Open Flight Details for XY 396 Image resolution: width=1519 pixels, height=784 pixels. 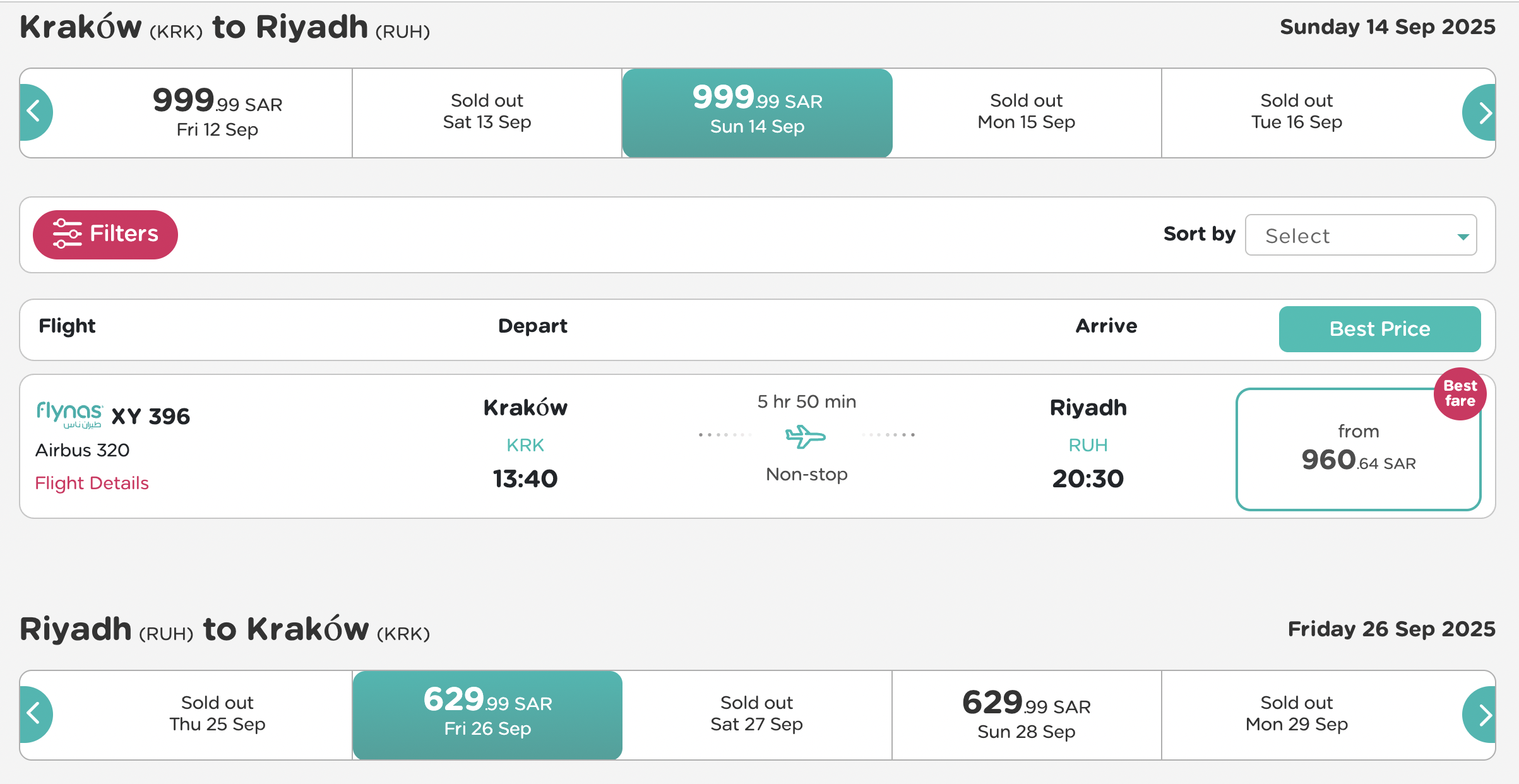coord(92,483)
